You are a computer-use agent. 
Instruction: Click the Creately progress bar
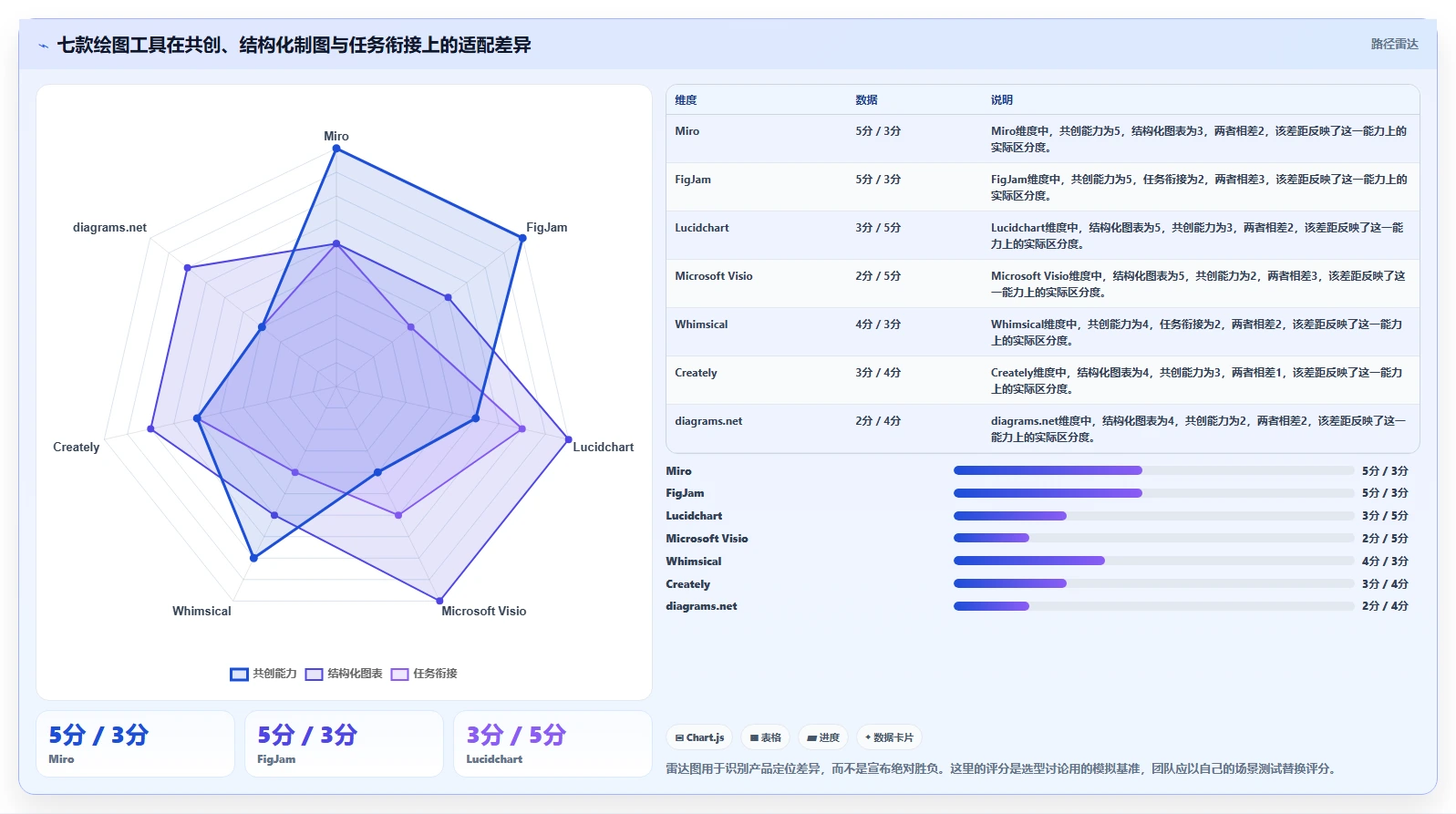click(1153, 583)
